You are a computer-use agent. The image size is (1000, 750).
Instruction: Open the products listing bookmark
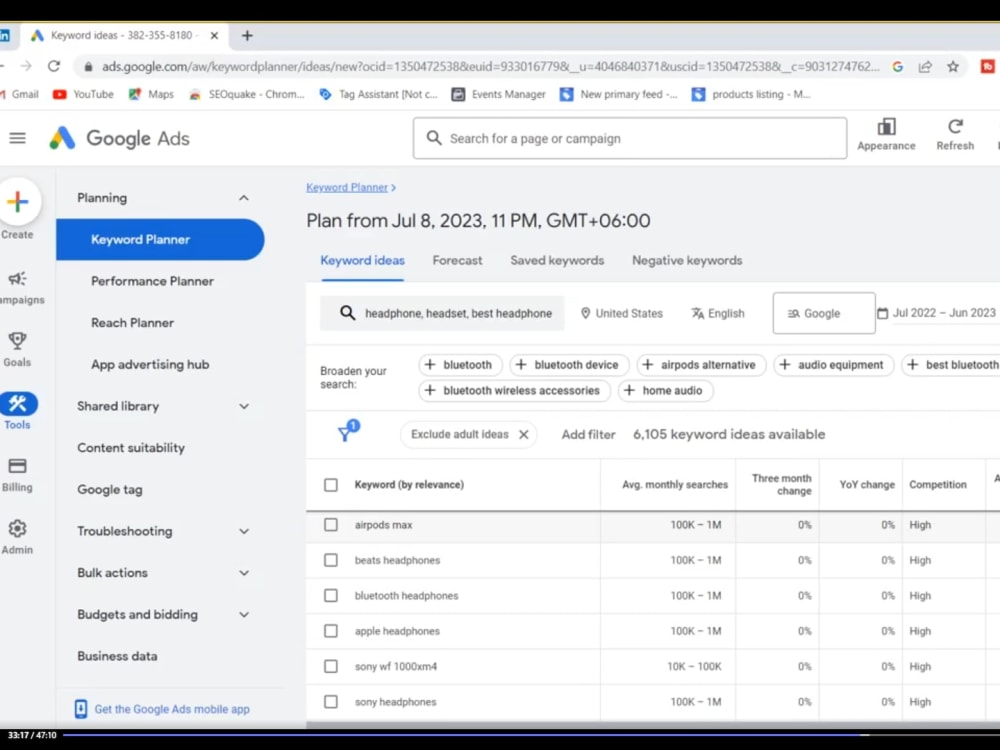coord(751,94)
